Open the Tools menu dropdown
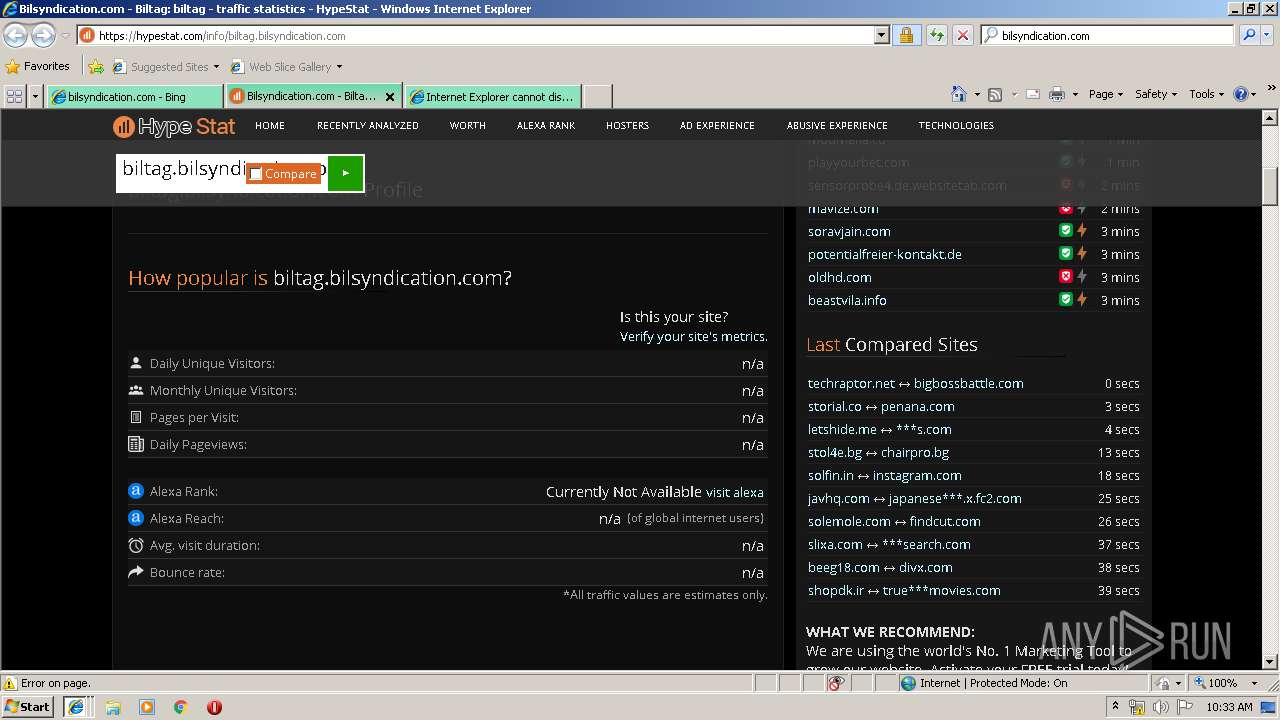The image size is (1280, 720). pyautogui.click(x=1206, y=94)
